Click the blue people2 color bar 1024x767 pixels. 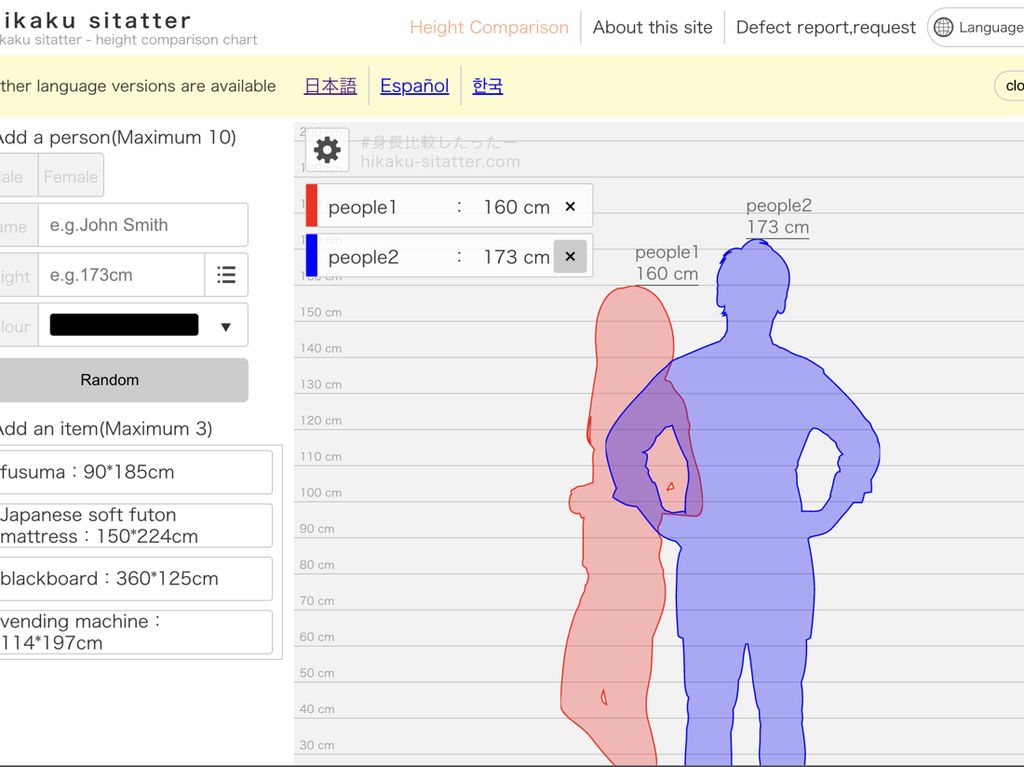tap(312, 256)
